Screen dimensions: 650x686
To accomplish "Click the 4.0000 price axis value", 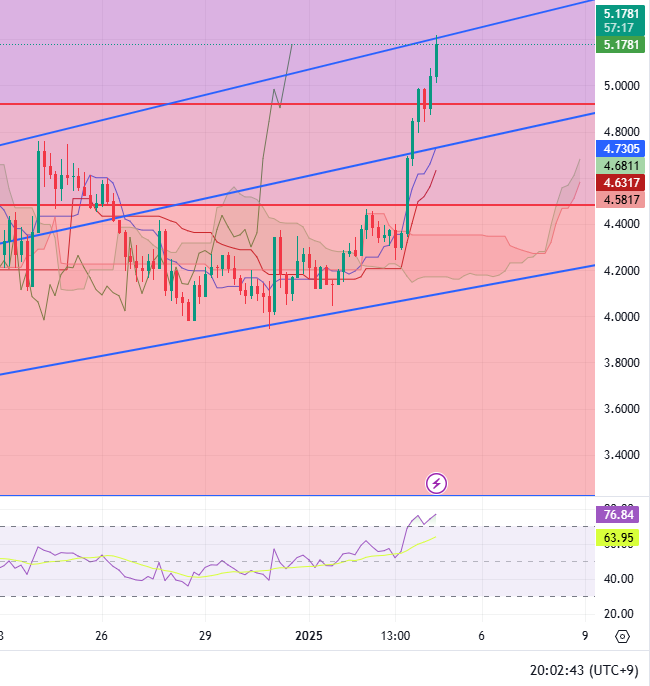I will 622,316.
